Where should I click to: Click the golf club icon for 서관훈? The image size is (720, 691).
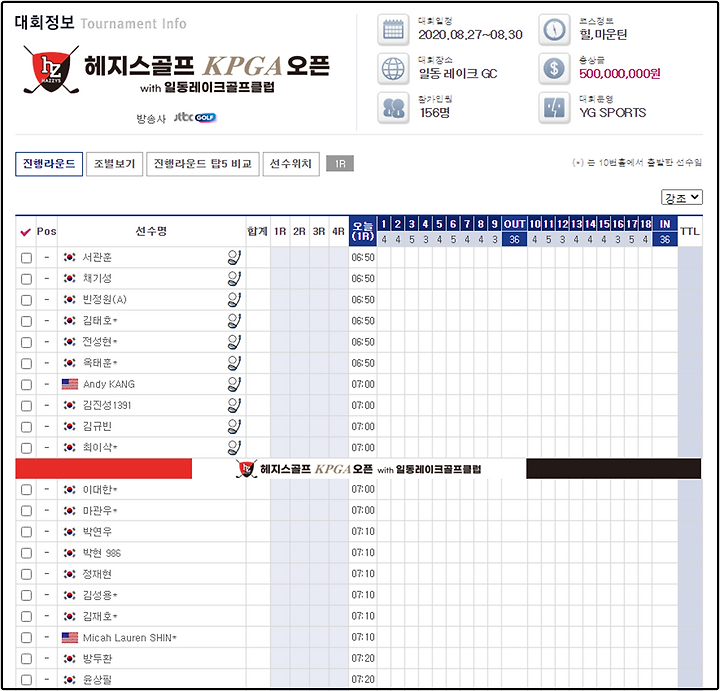click(x=234, y=257)
